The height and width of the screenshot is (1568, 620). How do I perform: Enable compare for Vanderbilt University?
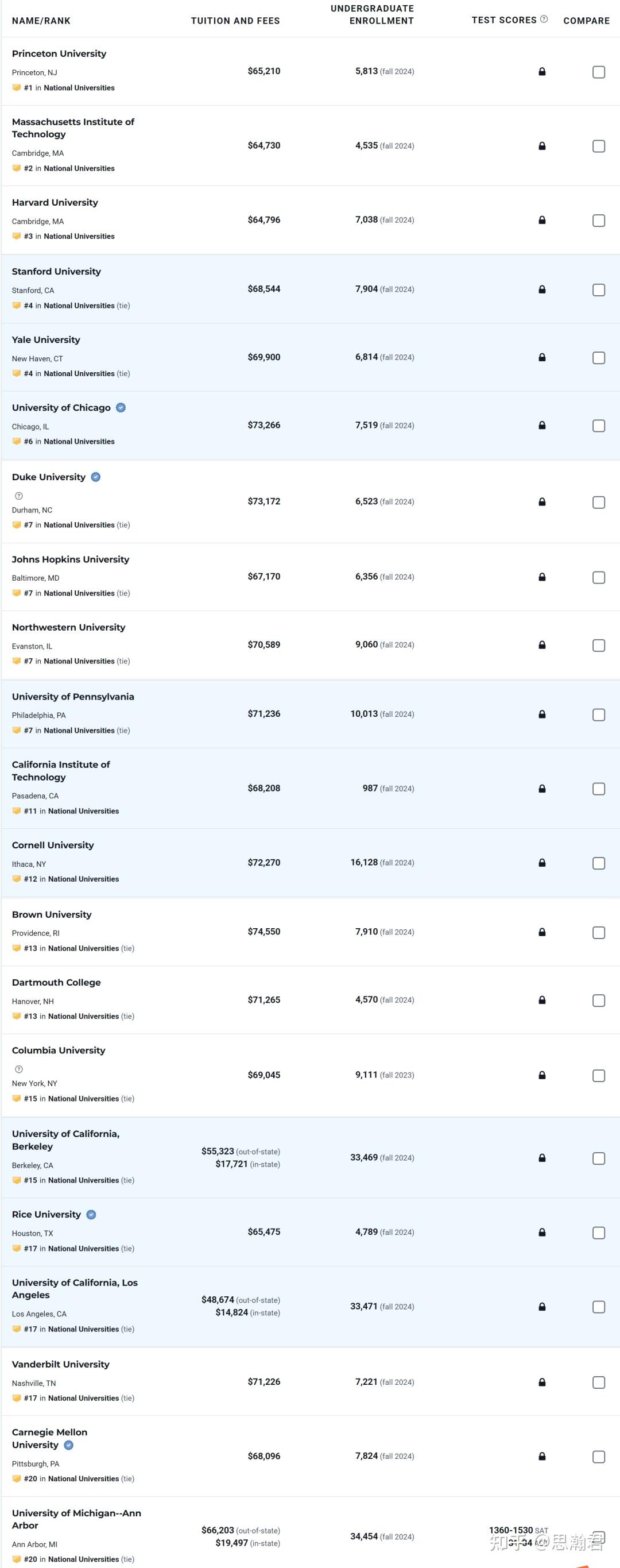pyautogui.click(x=599, y=1382)
